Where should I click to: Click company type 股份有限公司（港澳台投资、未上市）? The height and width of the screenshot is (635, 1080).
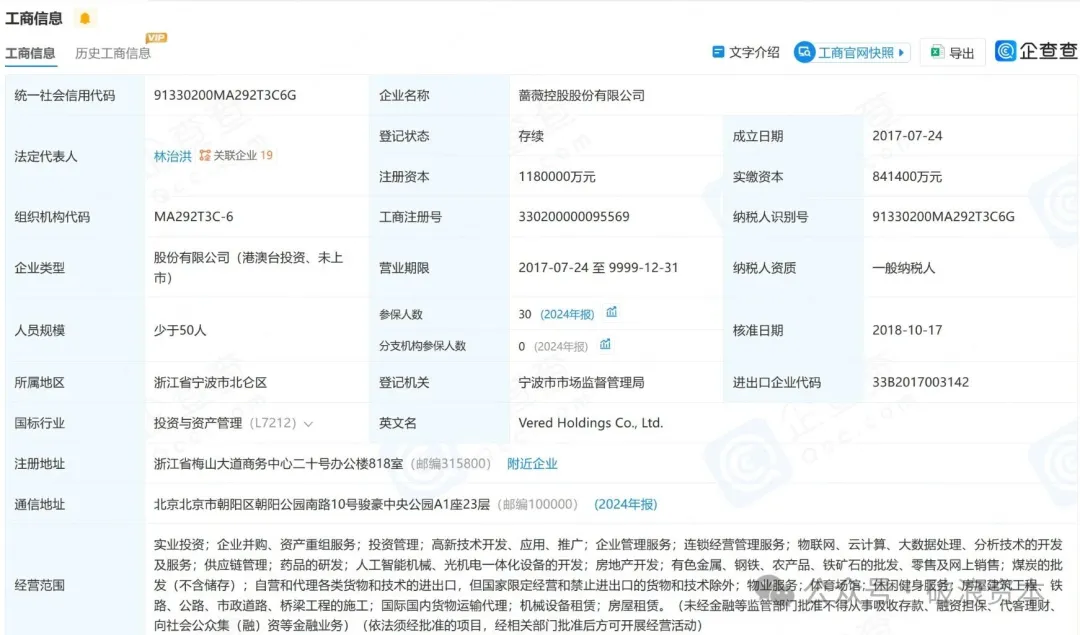pos(248,267)
